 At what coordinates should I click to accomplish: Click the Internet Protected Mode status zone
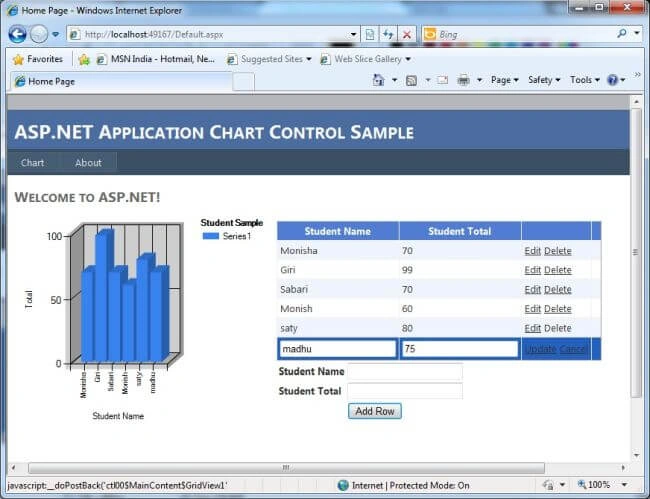[404, 485]
